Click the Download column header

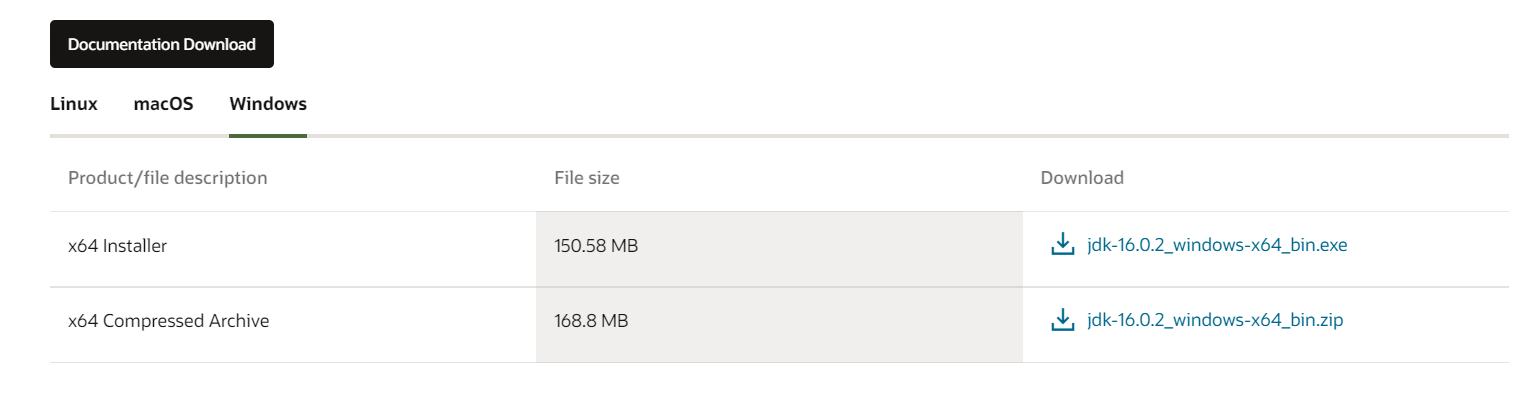click(1082, 178)
